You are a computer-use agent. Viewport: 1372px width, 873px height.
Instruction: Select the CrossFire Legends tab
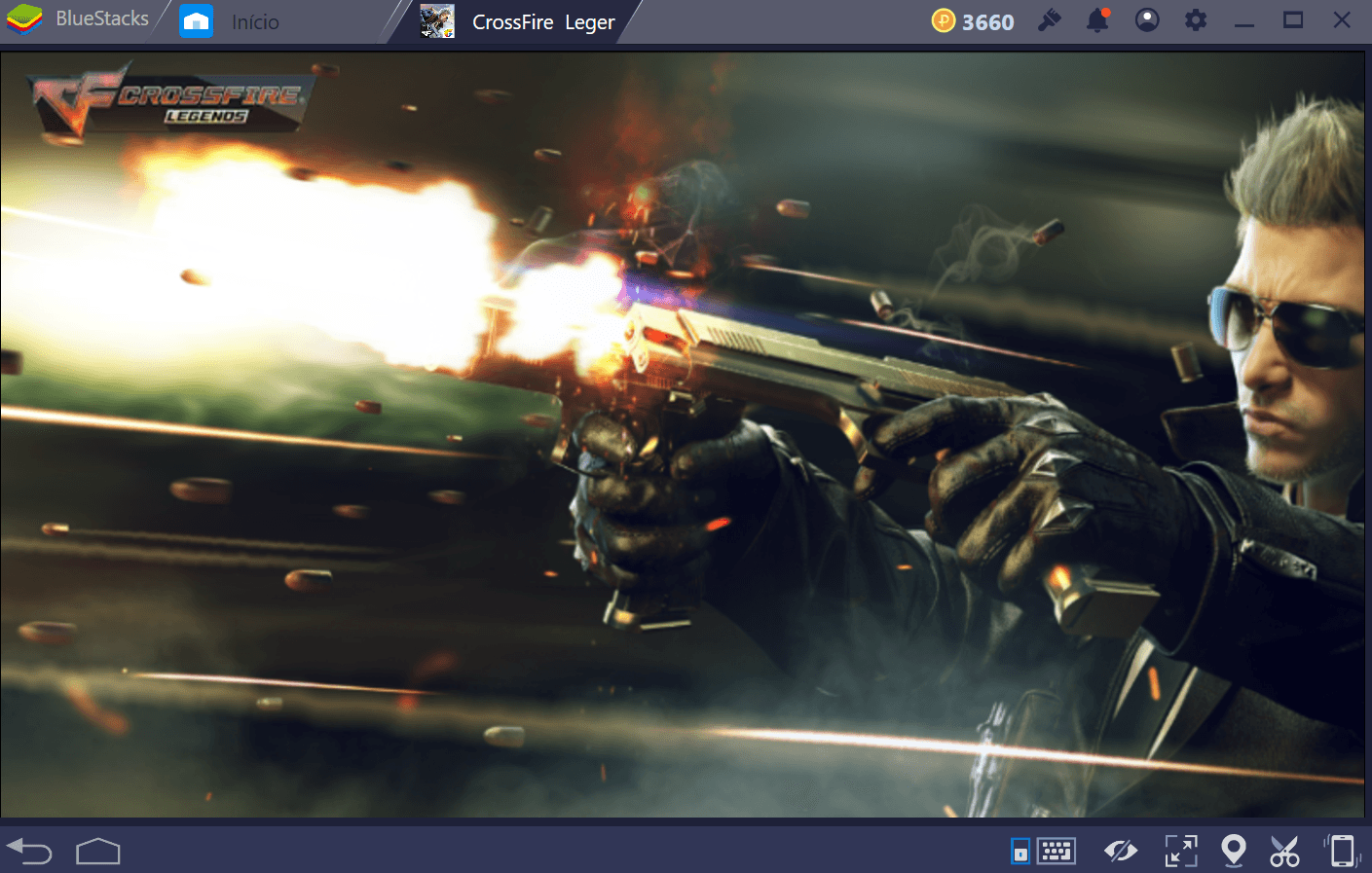tap(519, 21)
